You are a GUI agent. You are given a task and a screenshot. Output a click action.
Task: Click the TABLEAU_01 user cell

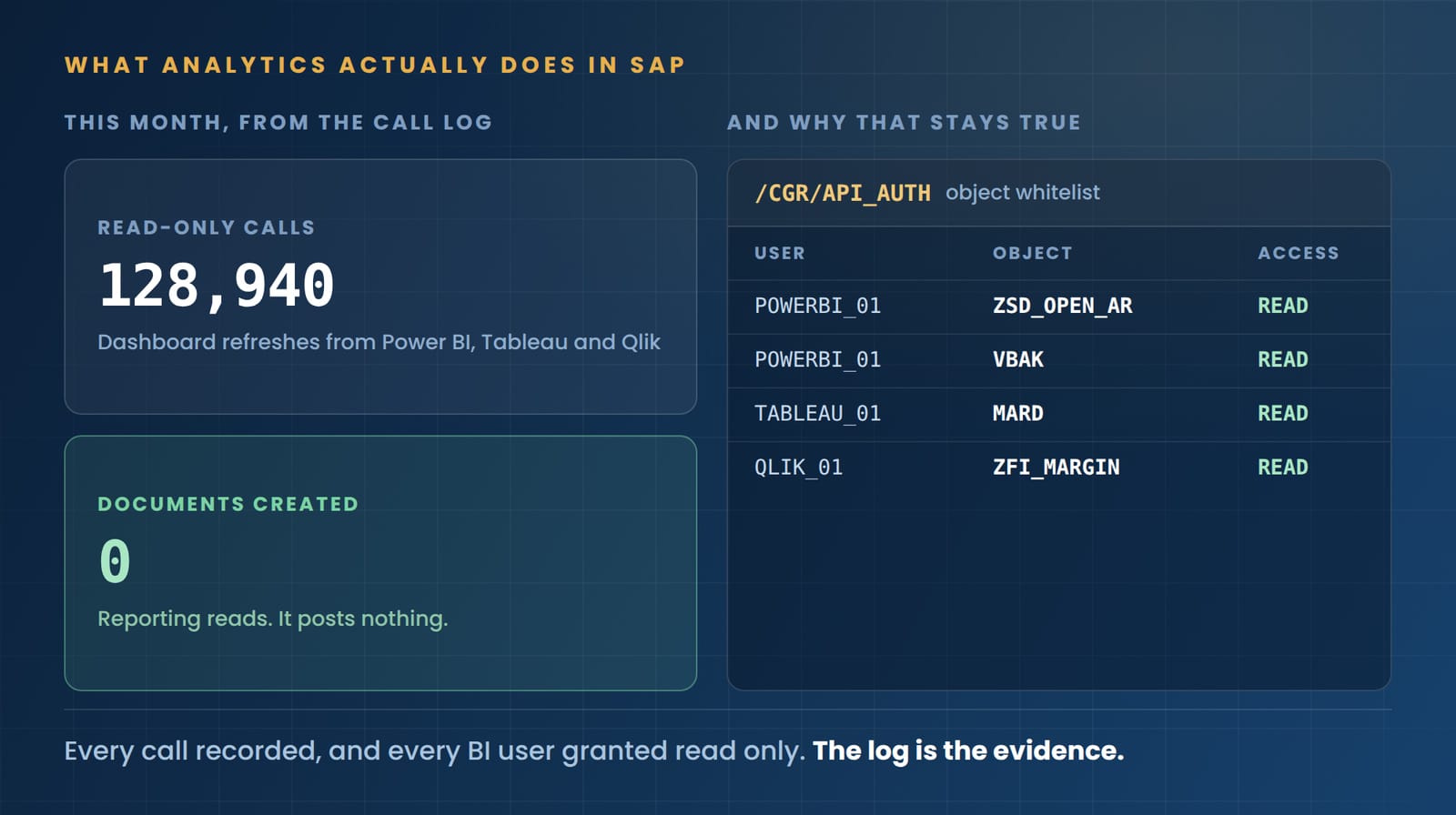point(818,414)
